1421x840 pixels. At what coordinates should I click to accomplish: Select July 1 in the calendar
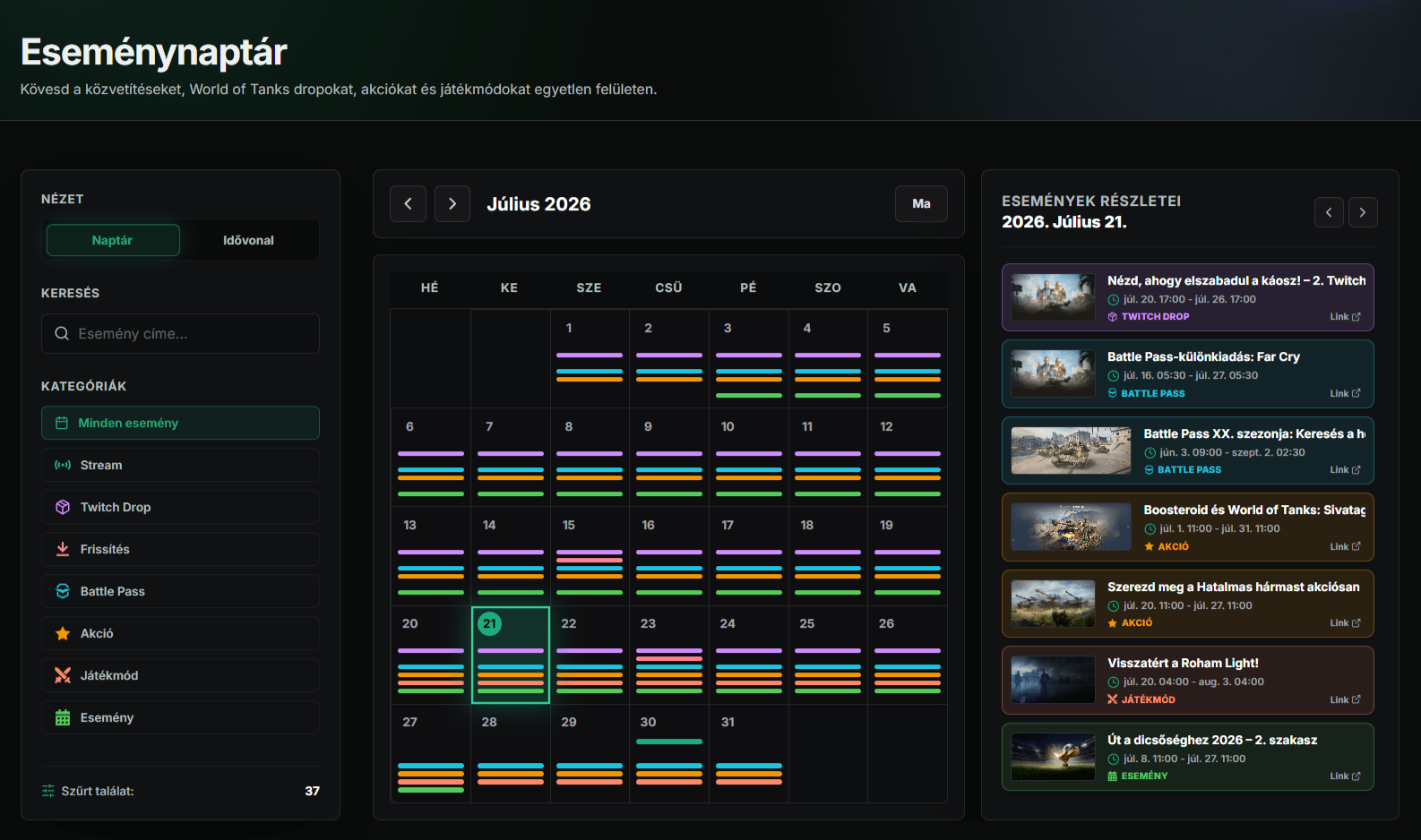point(590,359)
